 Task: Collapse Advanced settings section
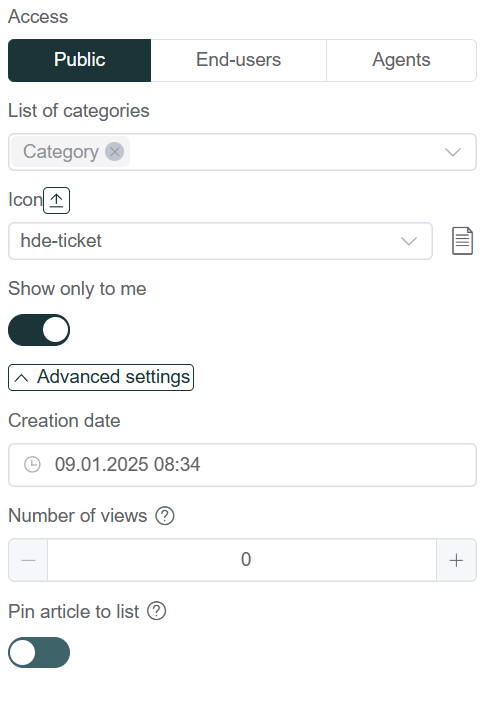(101, 377)
